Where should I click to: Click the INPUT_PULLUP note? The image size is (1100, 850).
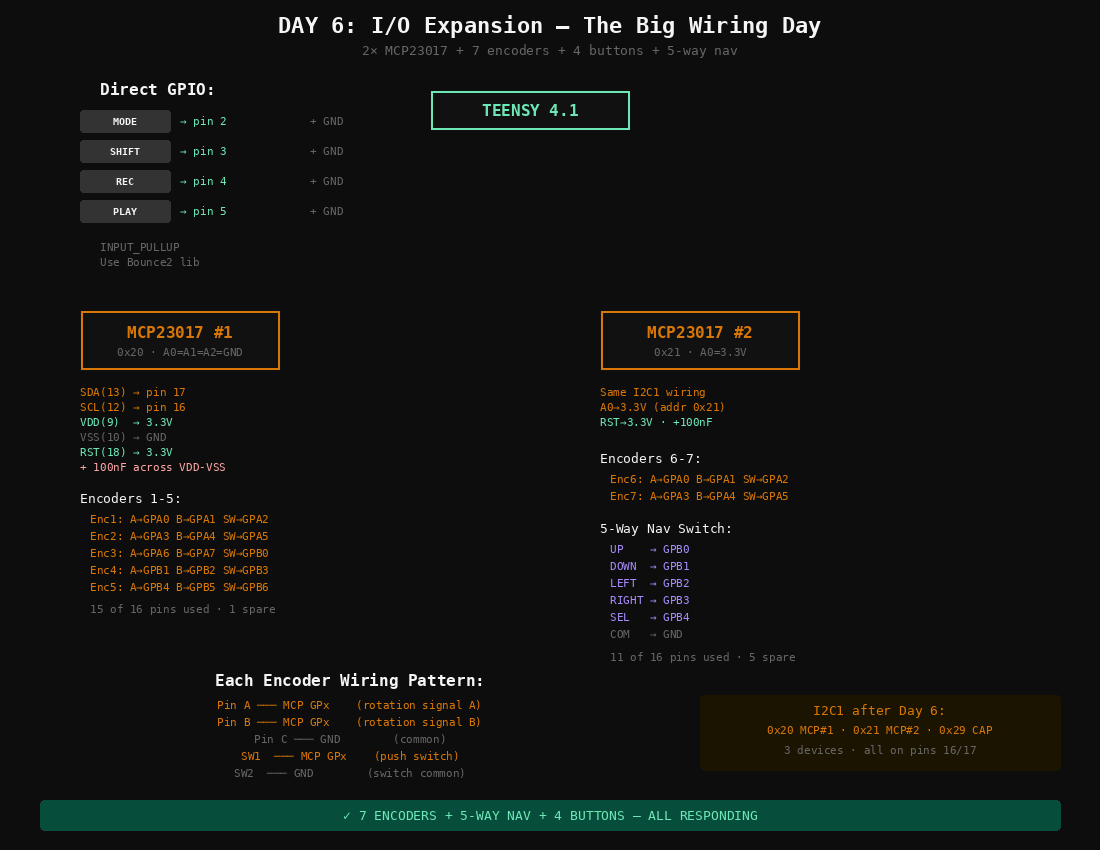pos(140,248)
